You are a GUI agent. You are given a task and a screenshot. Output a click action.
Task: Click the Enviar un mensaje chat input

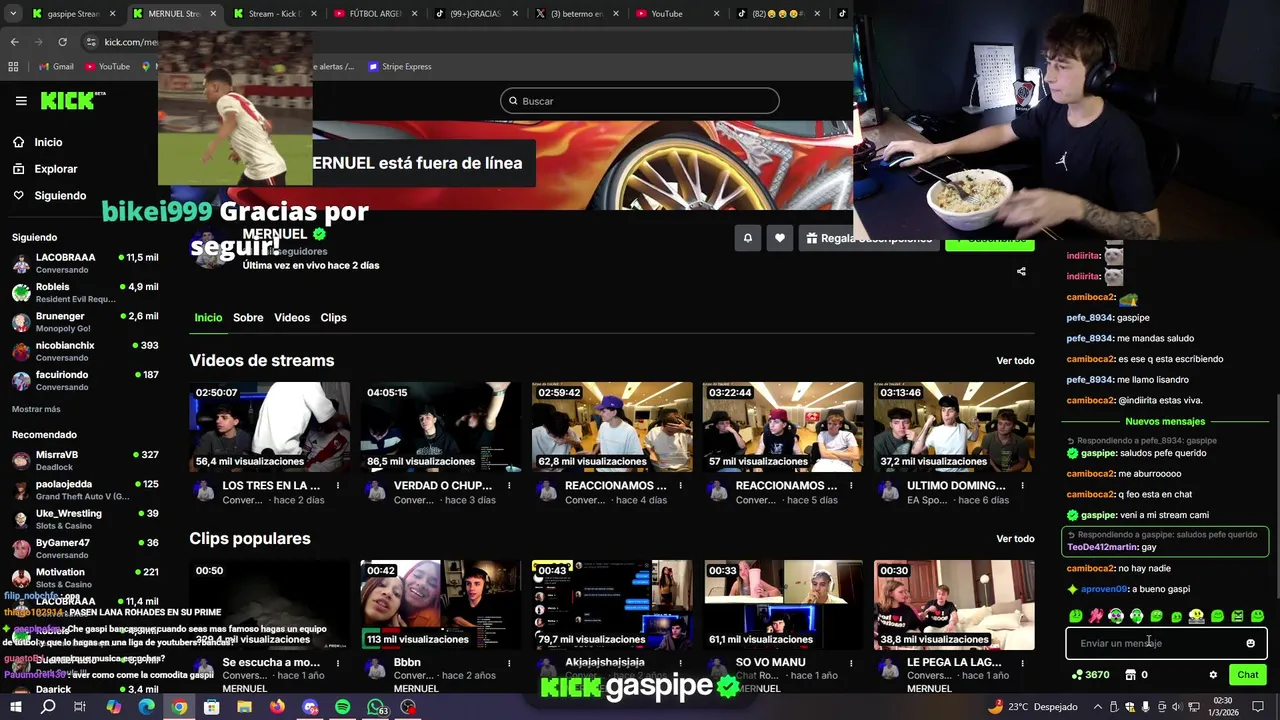click(1166, 643)
